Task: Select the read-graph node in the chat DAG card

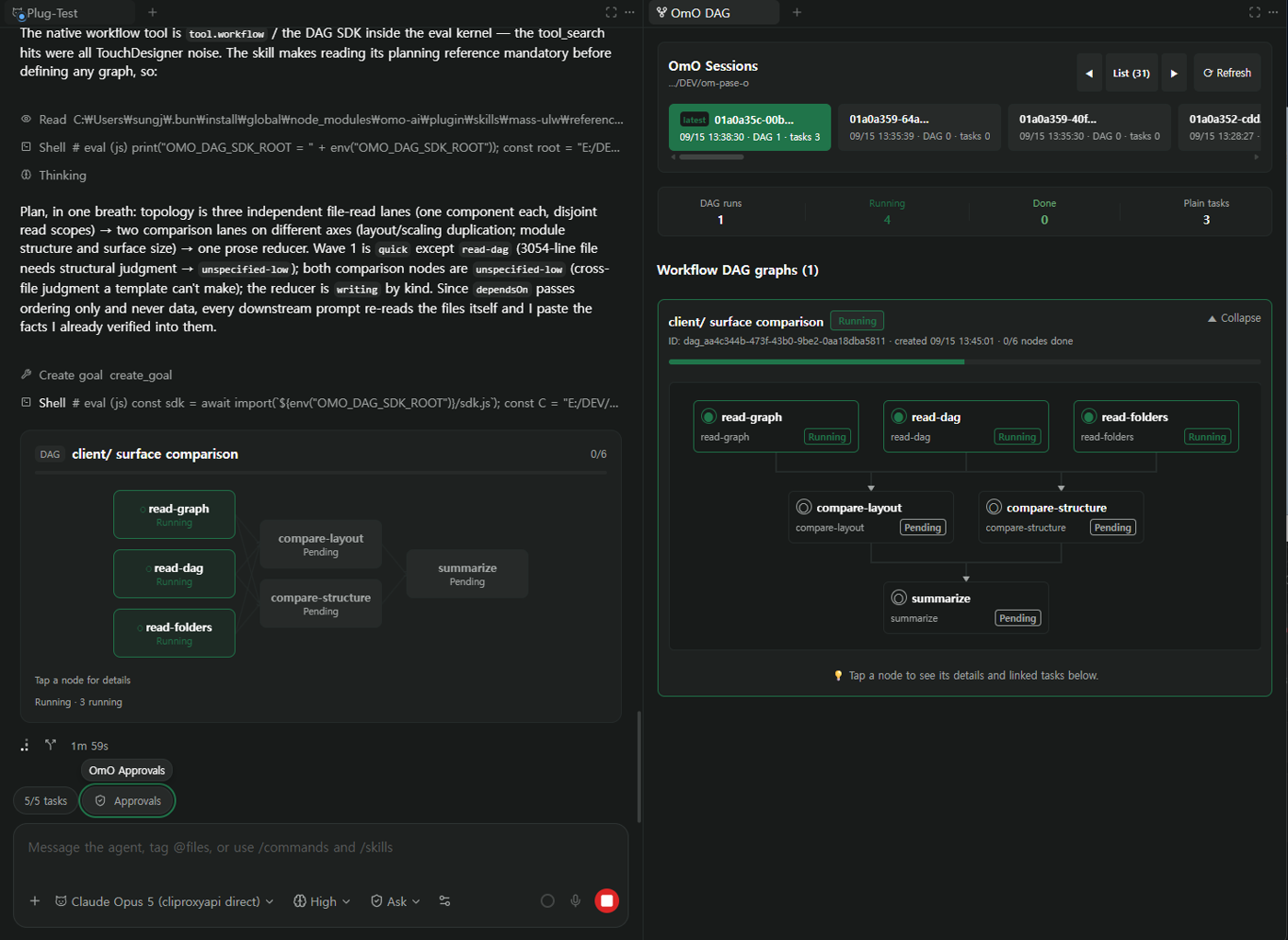Action: (x=174, y=514)
